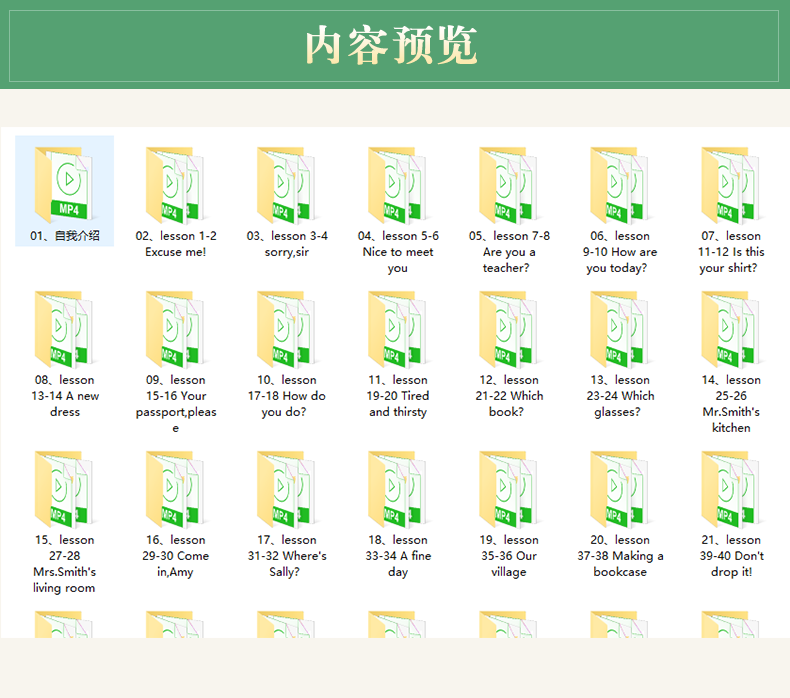Click label '39-40 Don't drop it!'

(x=731, y=556)
